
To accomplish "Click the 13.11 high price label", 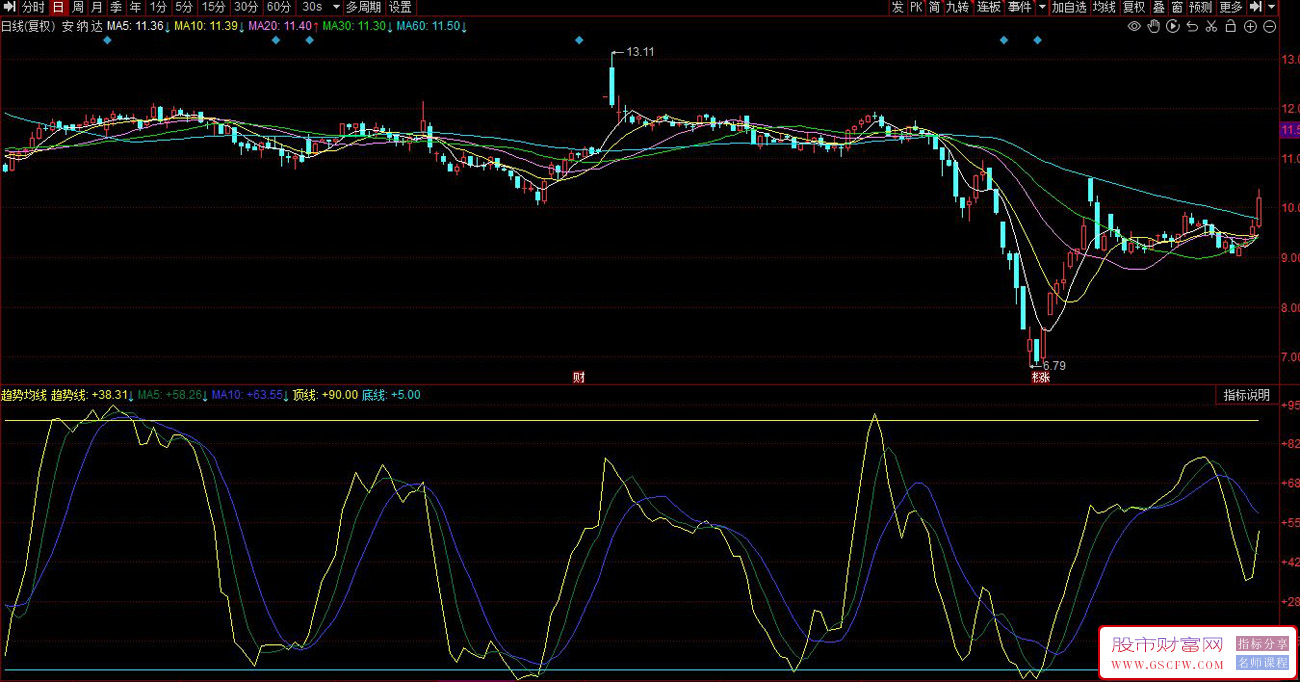I will click(640, 52).
